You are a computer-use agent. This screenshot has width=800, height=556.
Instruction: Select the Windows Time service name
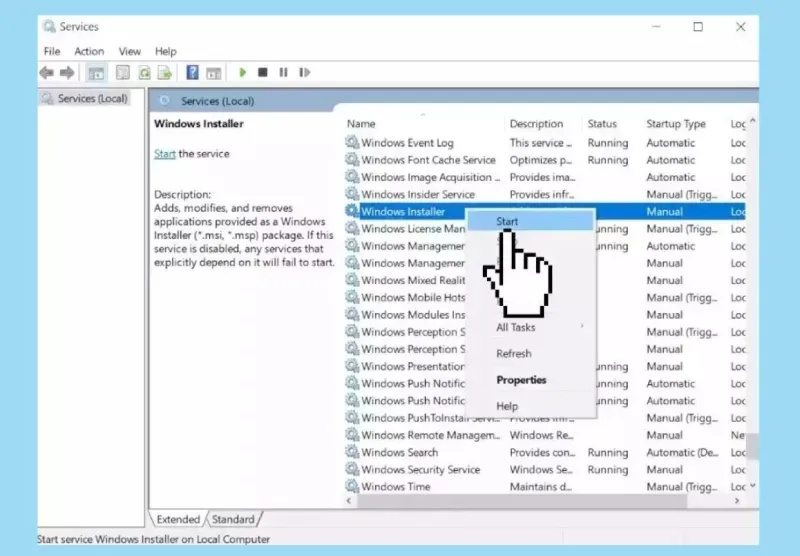point(395,487)
